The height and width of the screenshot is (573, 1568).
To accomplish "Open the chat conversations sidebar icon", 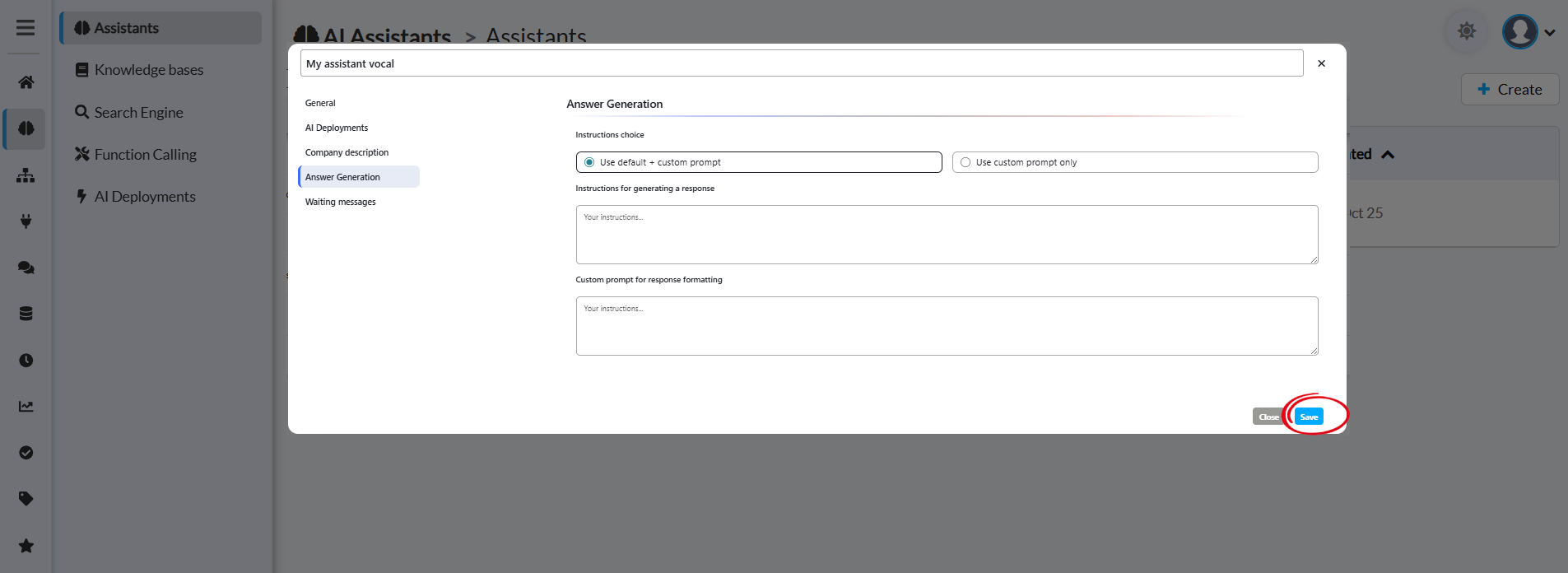I will point(26,268).
